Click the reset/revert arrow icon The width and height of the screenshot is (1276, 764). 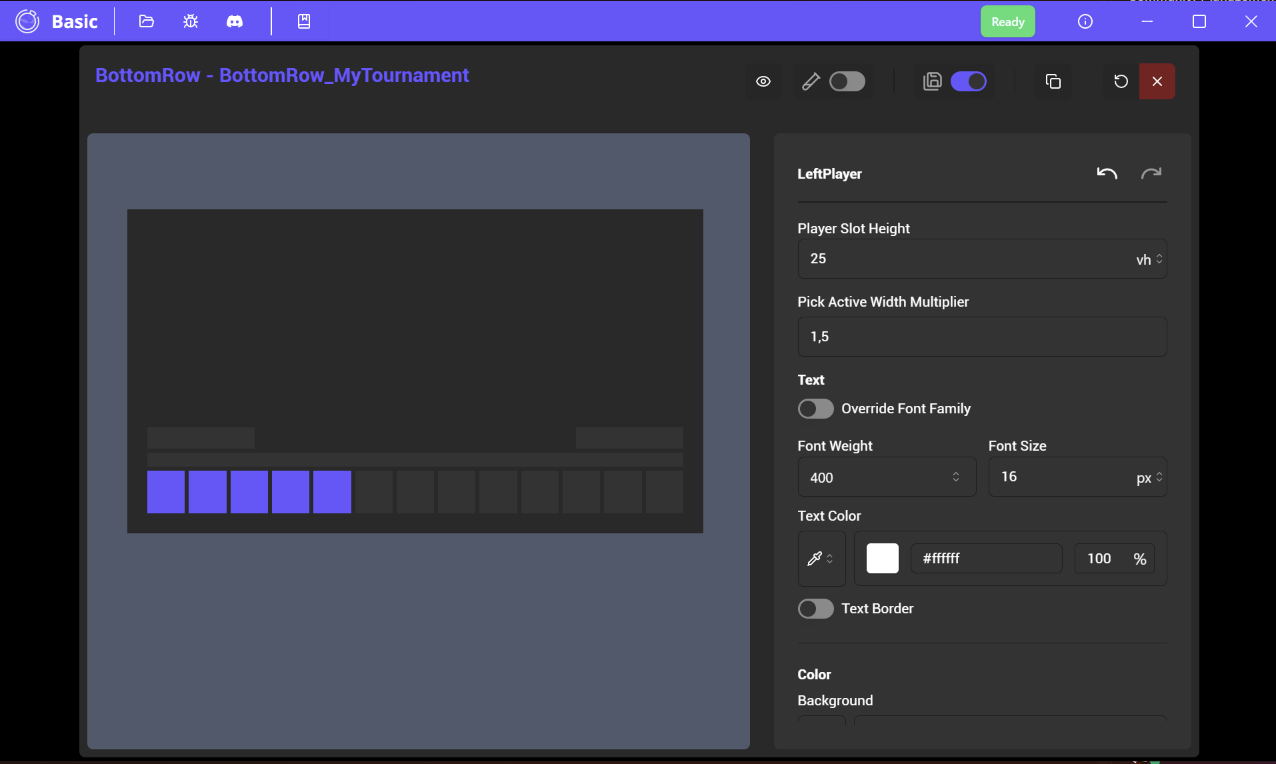[x=1121, y=82]
